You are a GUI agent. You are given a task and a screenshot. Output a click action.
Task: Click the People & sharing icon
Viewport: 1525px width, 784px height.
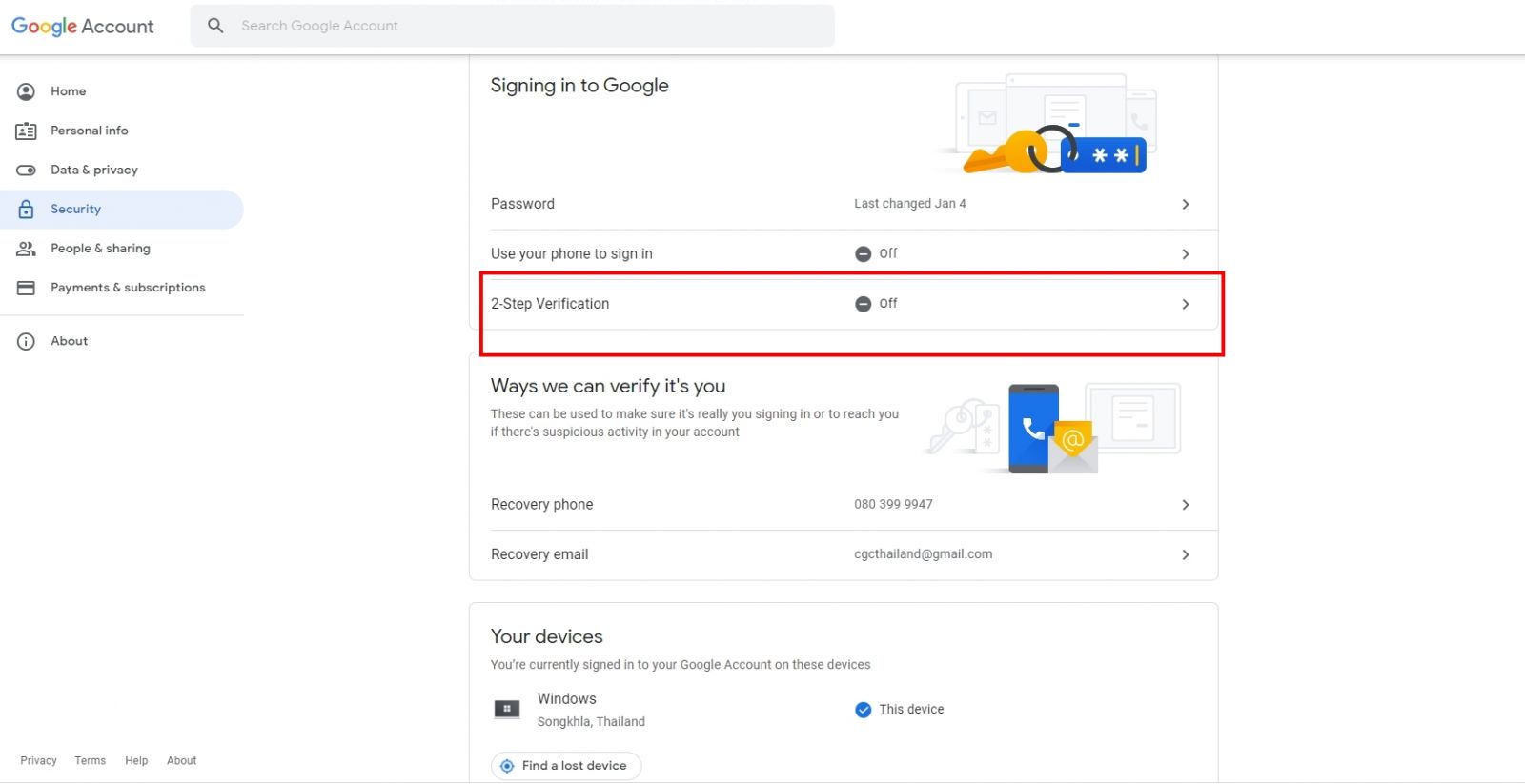[x=26, y=249]
